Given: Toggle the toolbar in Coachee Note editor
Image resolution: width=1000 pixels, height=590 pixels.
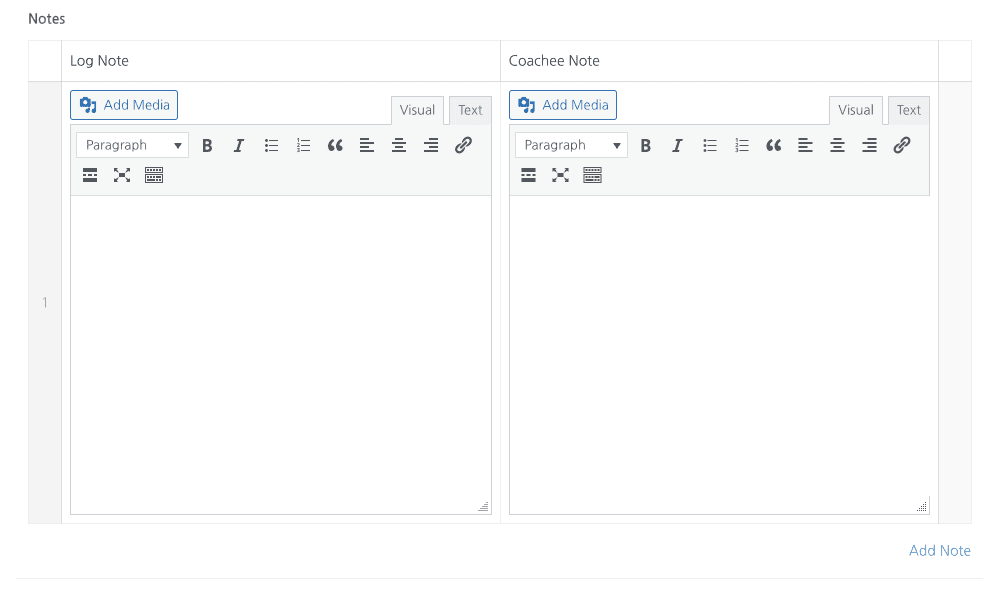Looking at the screenshot, I should [x=592, y=175].
